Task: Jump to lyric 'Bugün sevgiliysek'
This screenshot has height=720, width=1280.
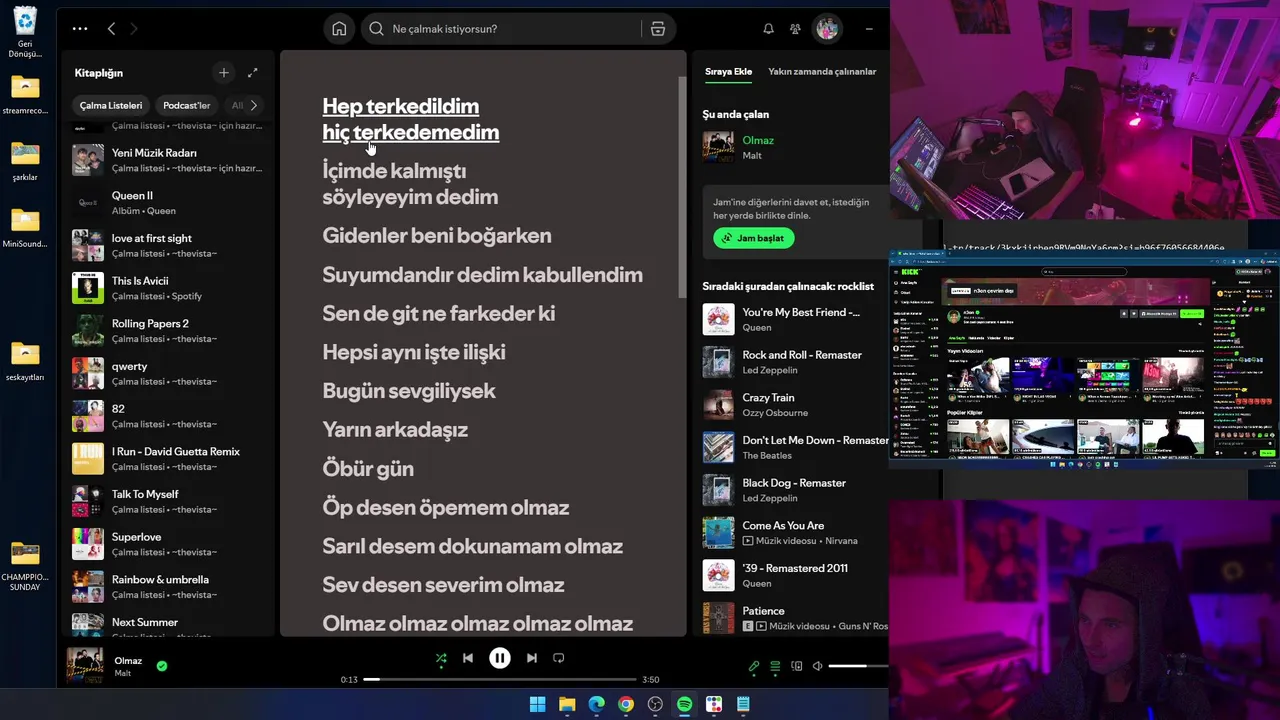Action: (x=409, y=391)
